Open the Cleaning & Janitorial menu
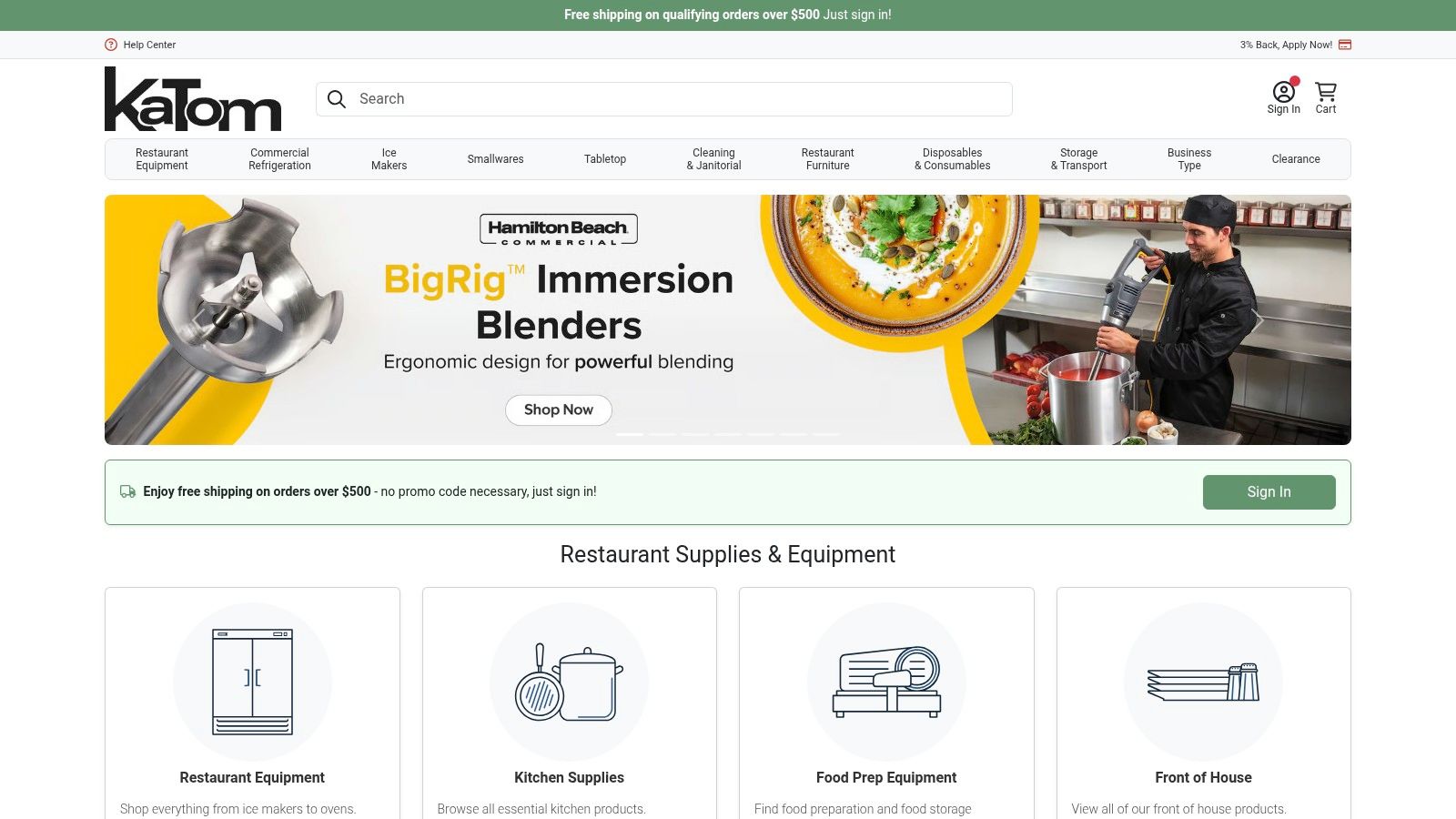 click(x=713, y=159)
